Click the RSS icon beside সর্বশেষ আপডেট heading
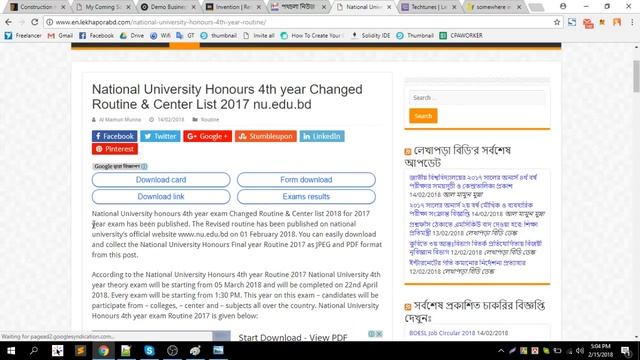The height and width of the screenshot is (360, 640). [408, 152]
